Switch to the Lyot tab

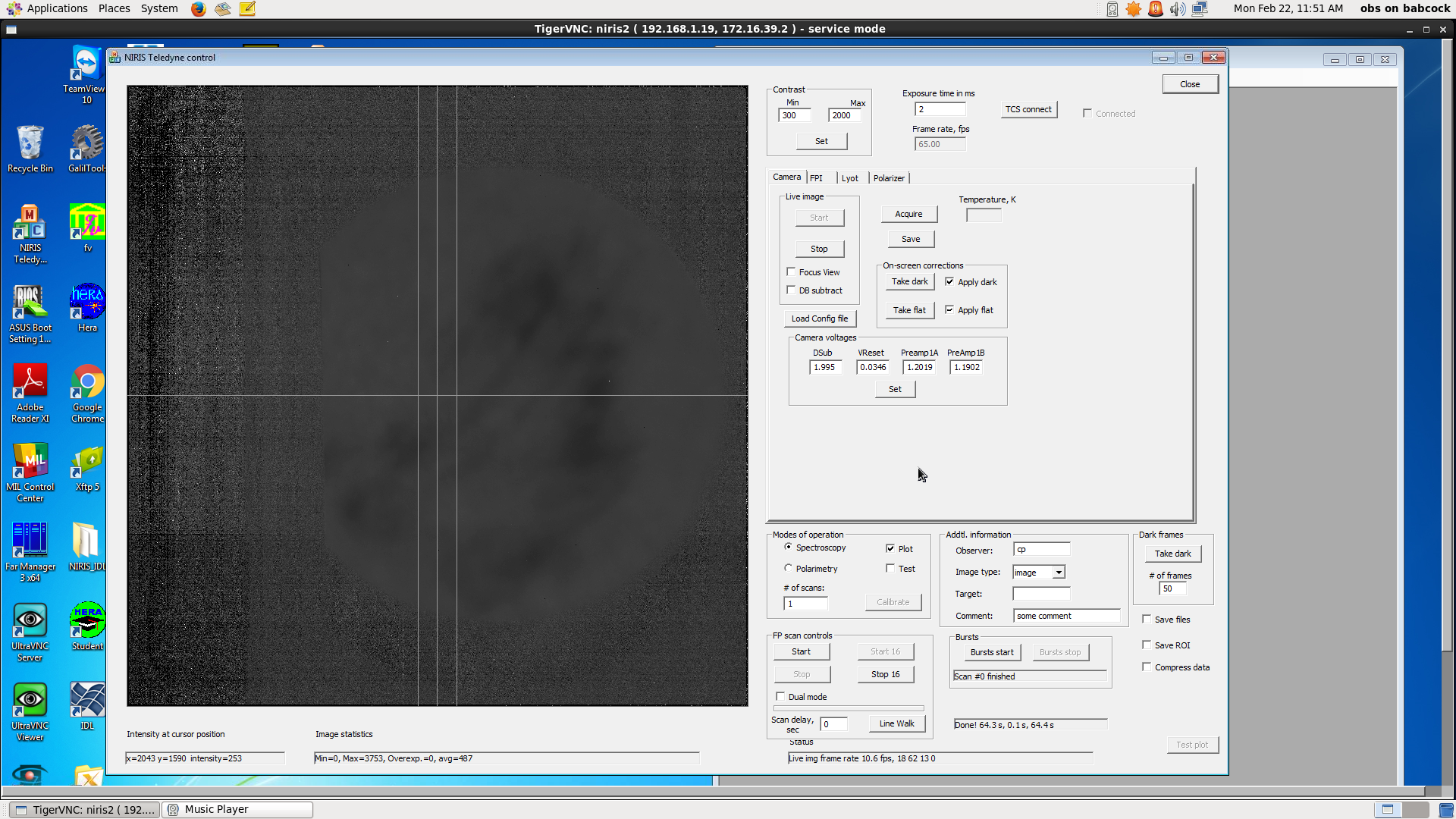coord(850,178)
